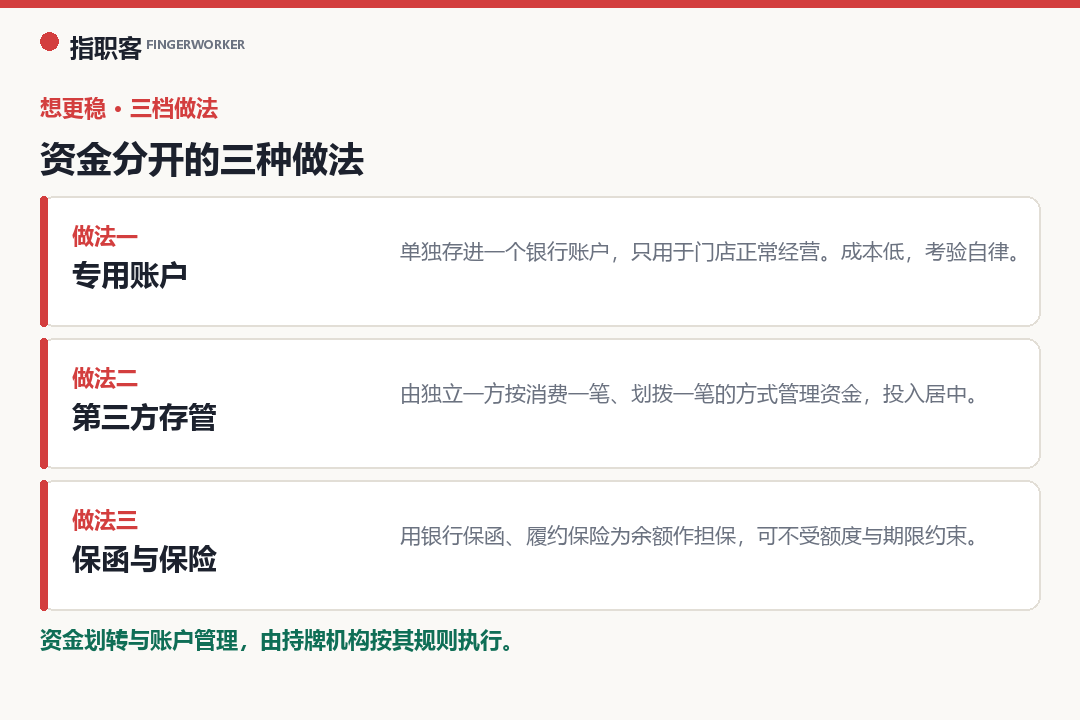The height and width of the screenshot is (720, 1080).
Task: Click the heading 资金分开的三种做法
Action: tap(202, 159)
